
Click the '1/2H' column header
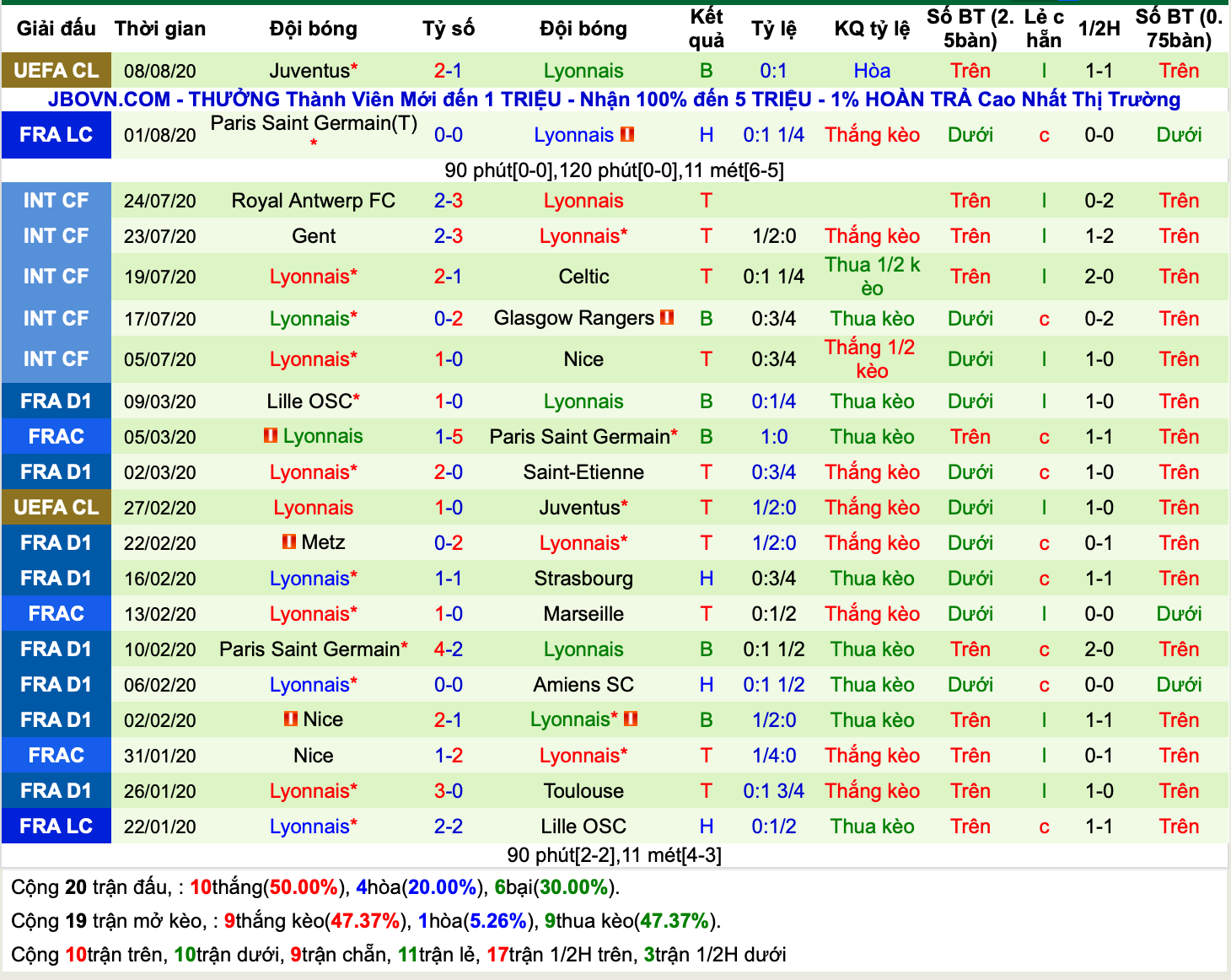pyautogui.click(x=1099, y=29)
